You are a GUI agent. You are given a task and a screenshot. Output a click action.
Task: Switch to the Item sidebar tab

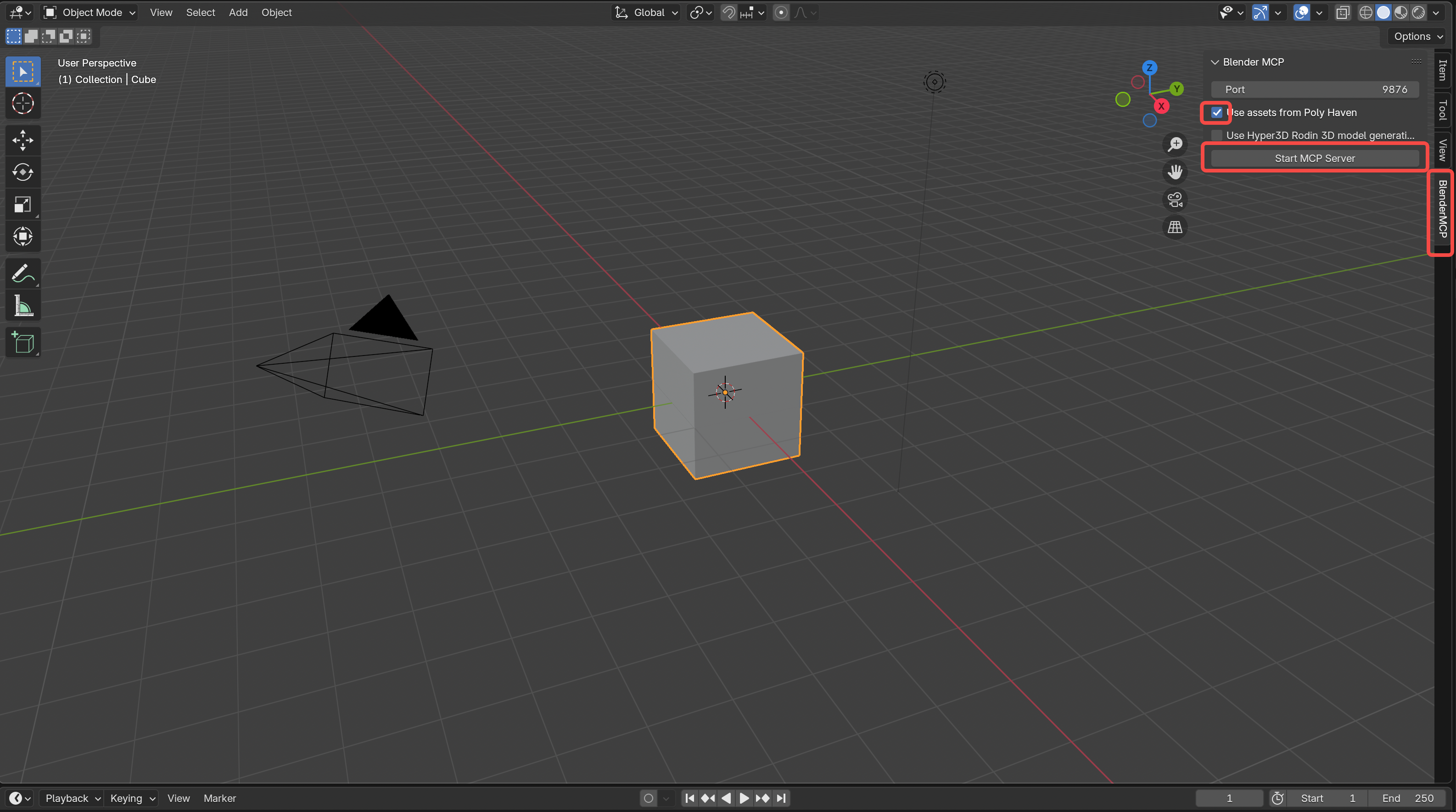tap(1442, 70)
